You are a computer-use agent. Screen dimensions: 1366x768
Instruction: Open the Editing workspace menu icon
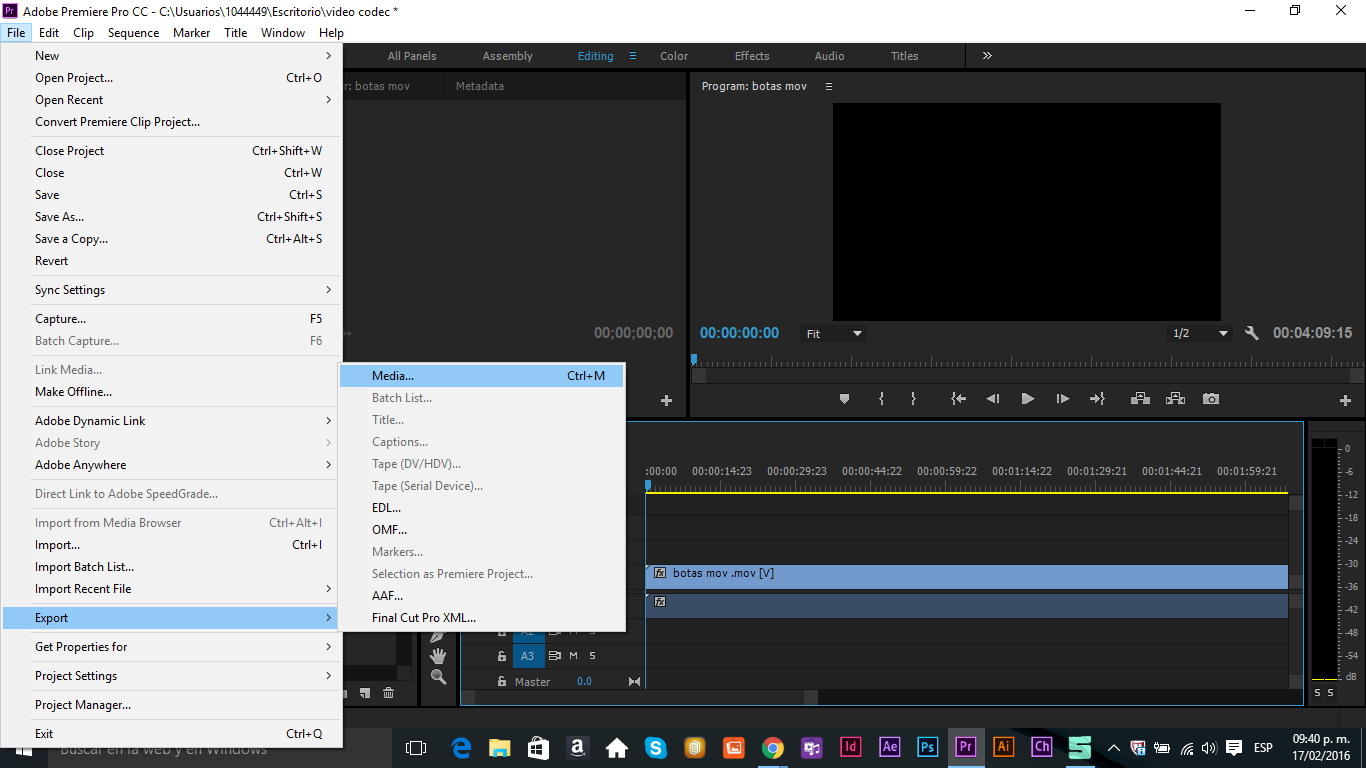(632, 56)
